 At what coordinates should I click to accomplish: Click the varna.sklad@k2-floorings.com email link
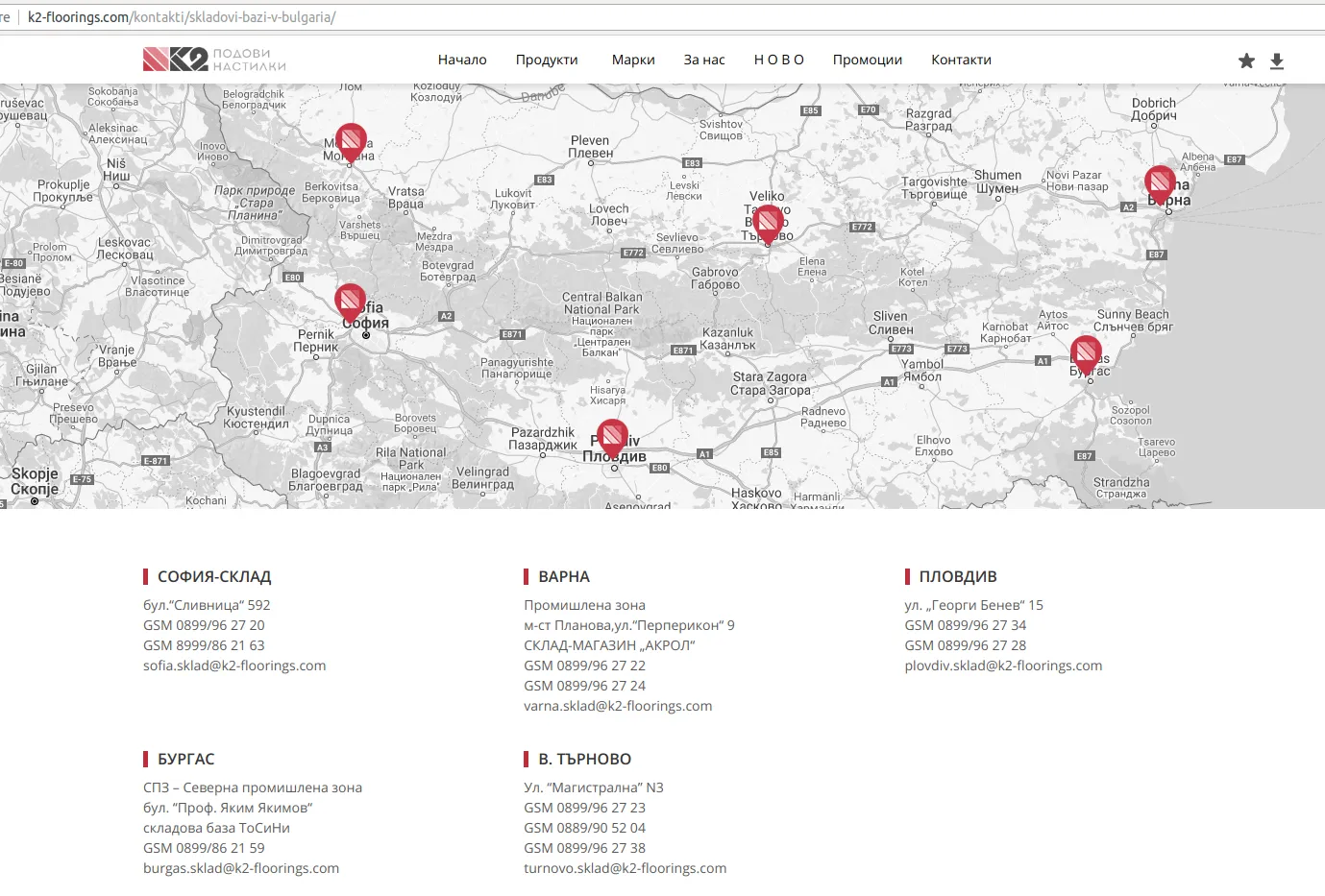click(x=618, y=706)
